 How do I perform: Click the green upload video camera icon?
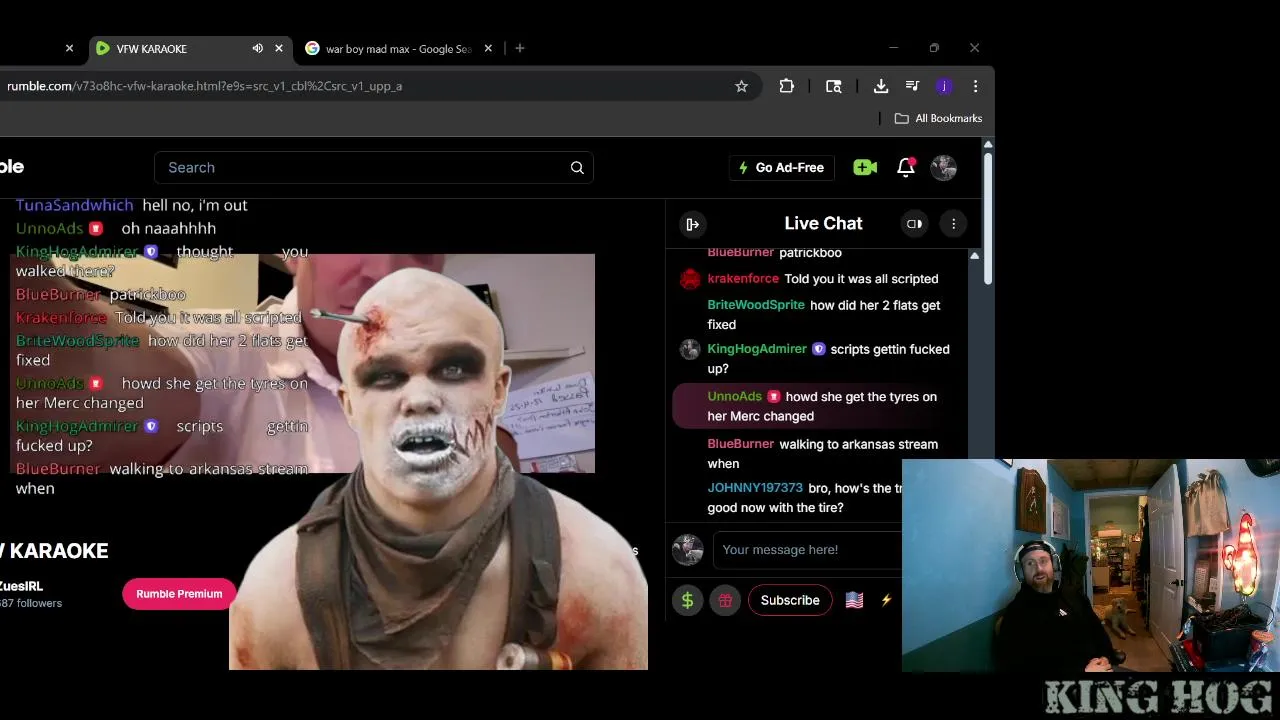[865, 167]
